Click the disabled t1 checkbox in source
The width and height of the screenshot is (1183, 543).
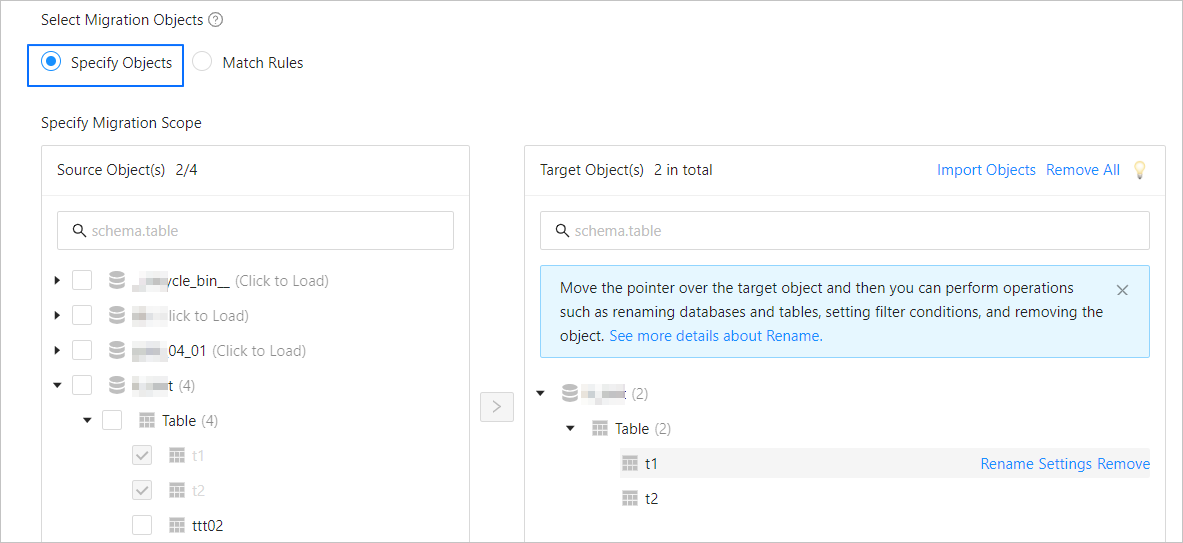142,455
